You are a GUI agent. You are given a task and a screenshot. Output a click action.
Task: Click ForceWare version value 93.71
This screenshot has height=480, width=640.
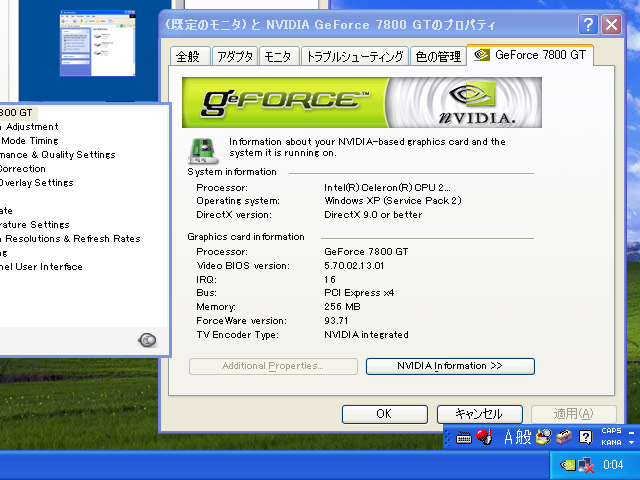click(x=336, y=320)
